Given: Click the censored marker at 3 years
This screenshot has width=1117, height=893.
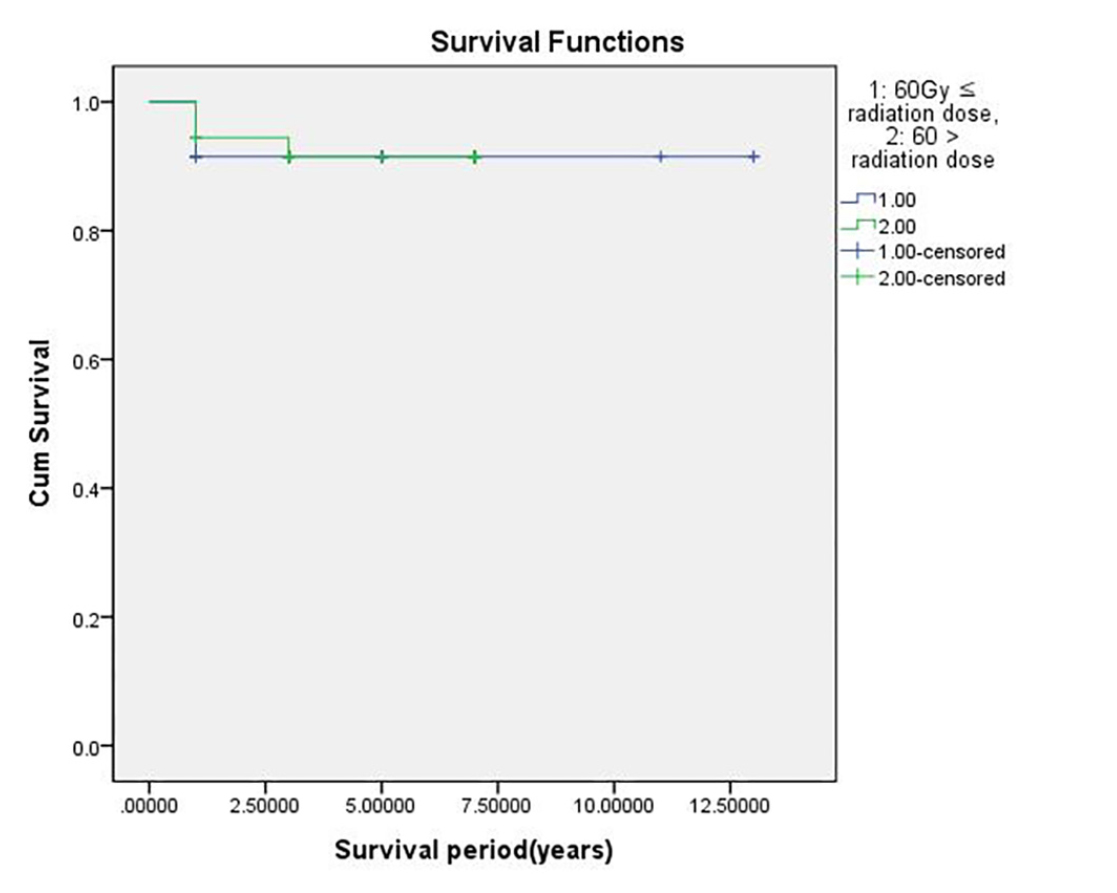Looking at the screenshot, I should (289, 157).
